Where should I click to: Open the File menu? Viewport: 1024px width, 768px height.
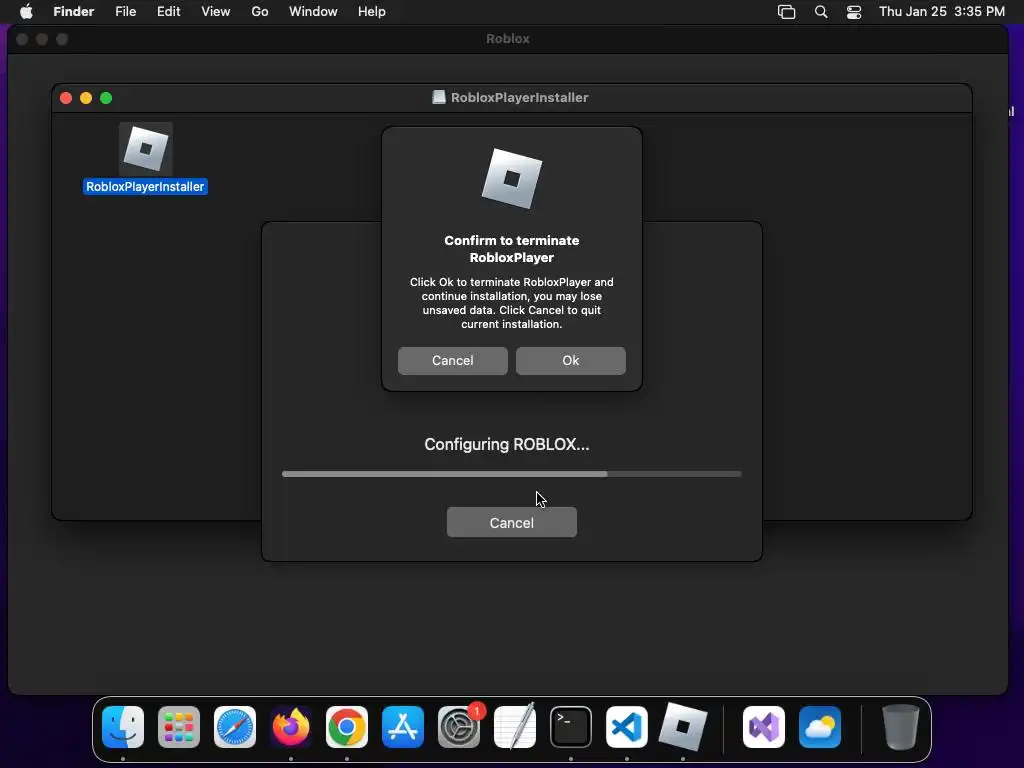click(x=125, y=12)
